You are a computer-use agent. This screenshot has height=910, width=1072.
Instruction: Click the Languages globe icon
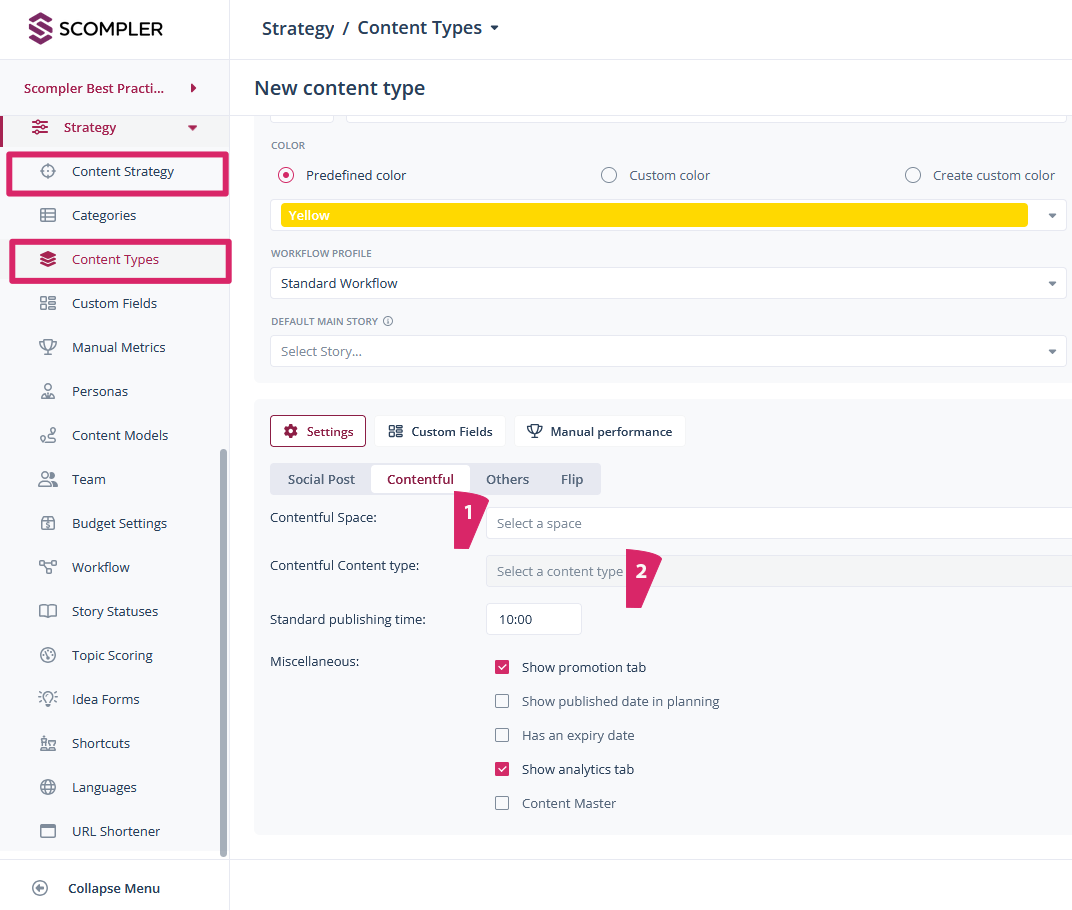coord(48,787)
